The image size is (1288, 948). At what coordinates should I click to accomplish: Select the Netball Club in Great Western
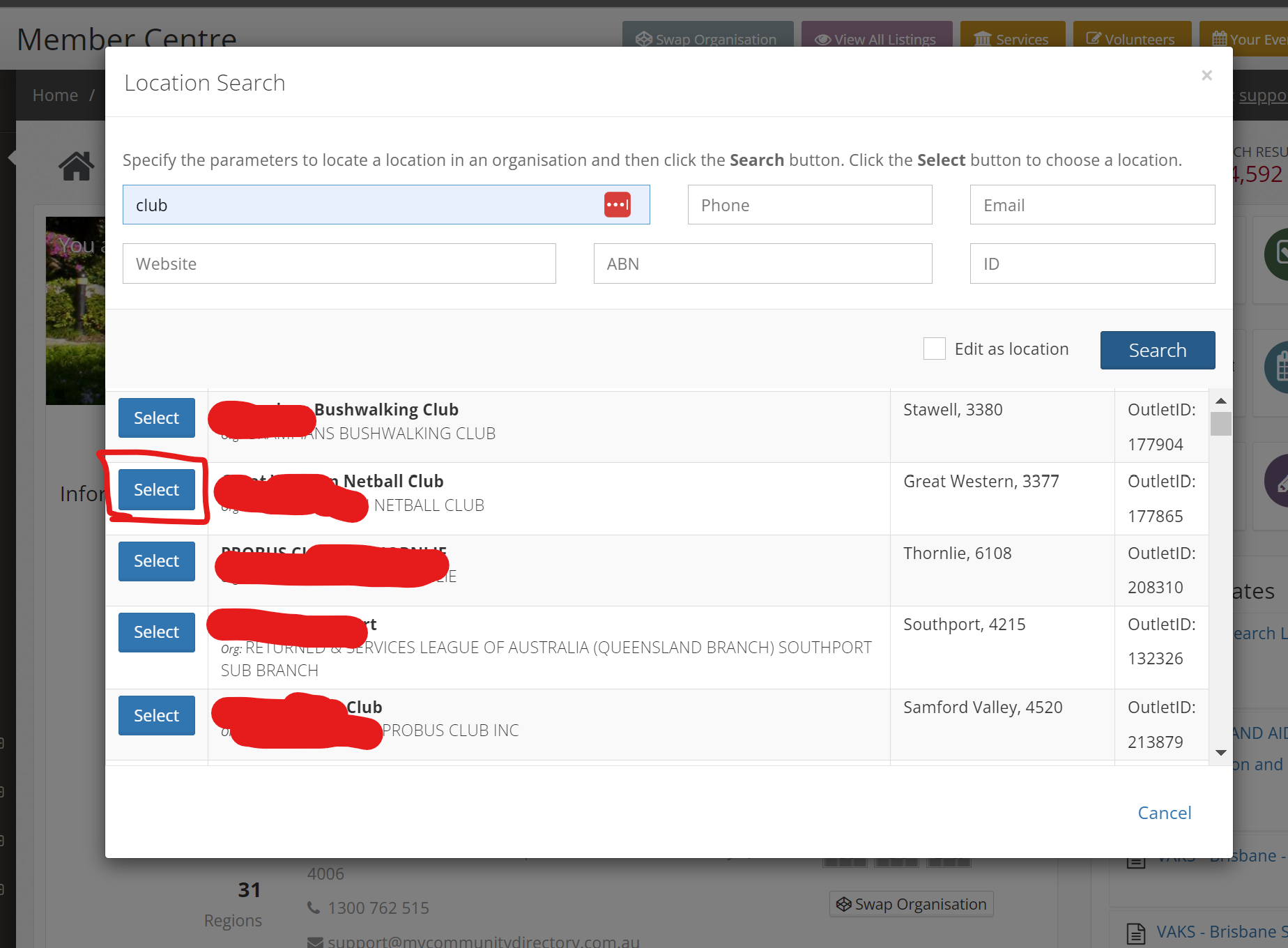[156, 489]
